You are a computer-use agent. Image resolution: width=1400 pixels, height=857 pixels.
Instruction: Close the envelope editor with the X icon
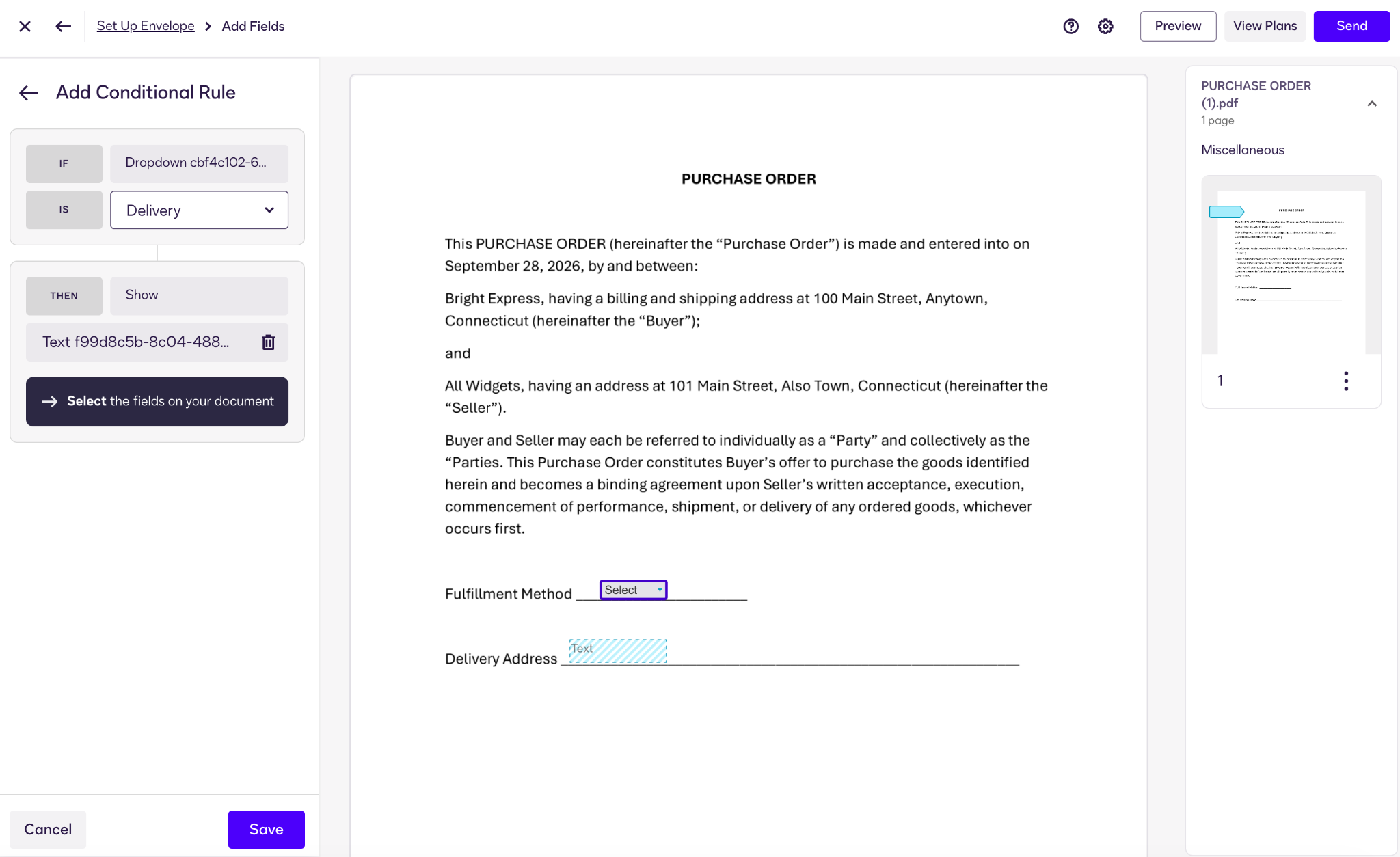[25, 26]
